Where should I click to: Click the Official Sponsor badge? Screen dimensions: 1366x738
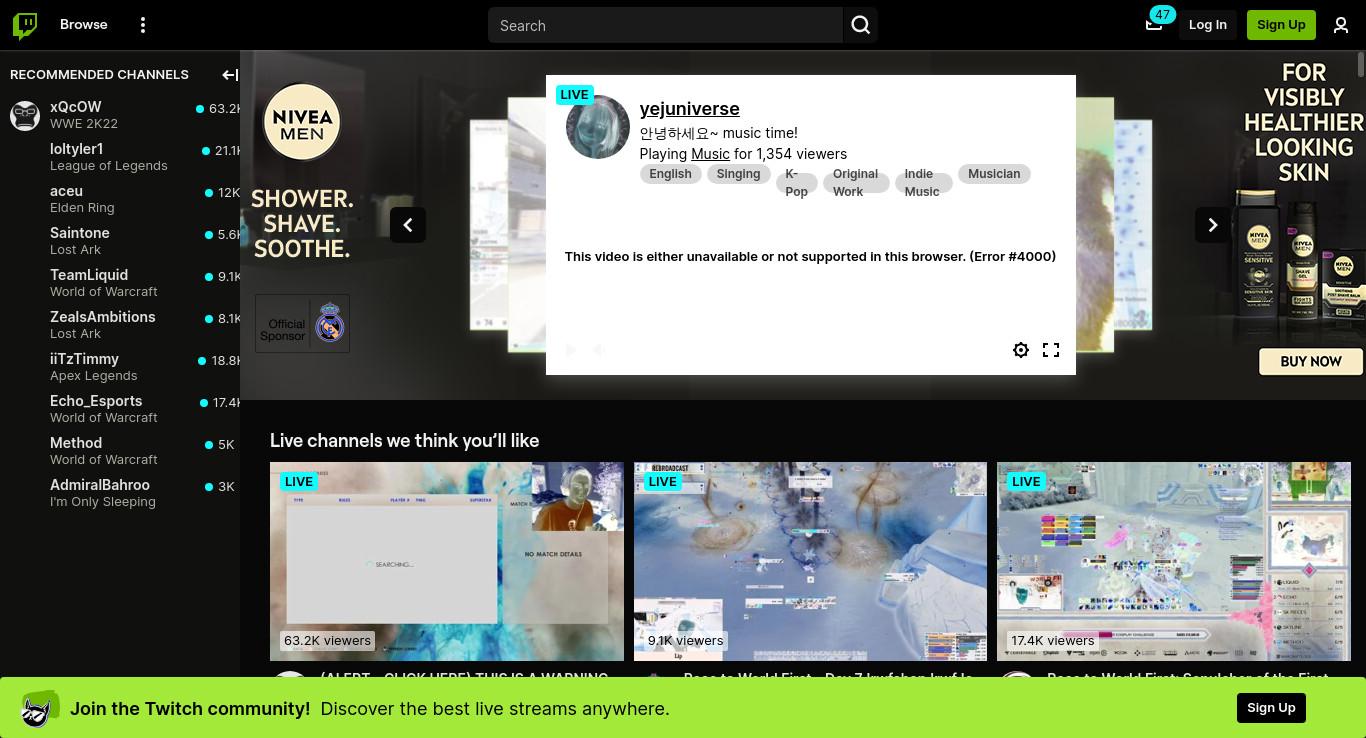[x=302, y=324]
